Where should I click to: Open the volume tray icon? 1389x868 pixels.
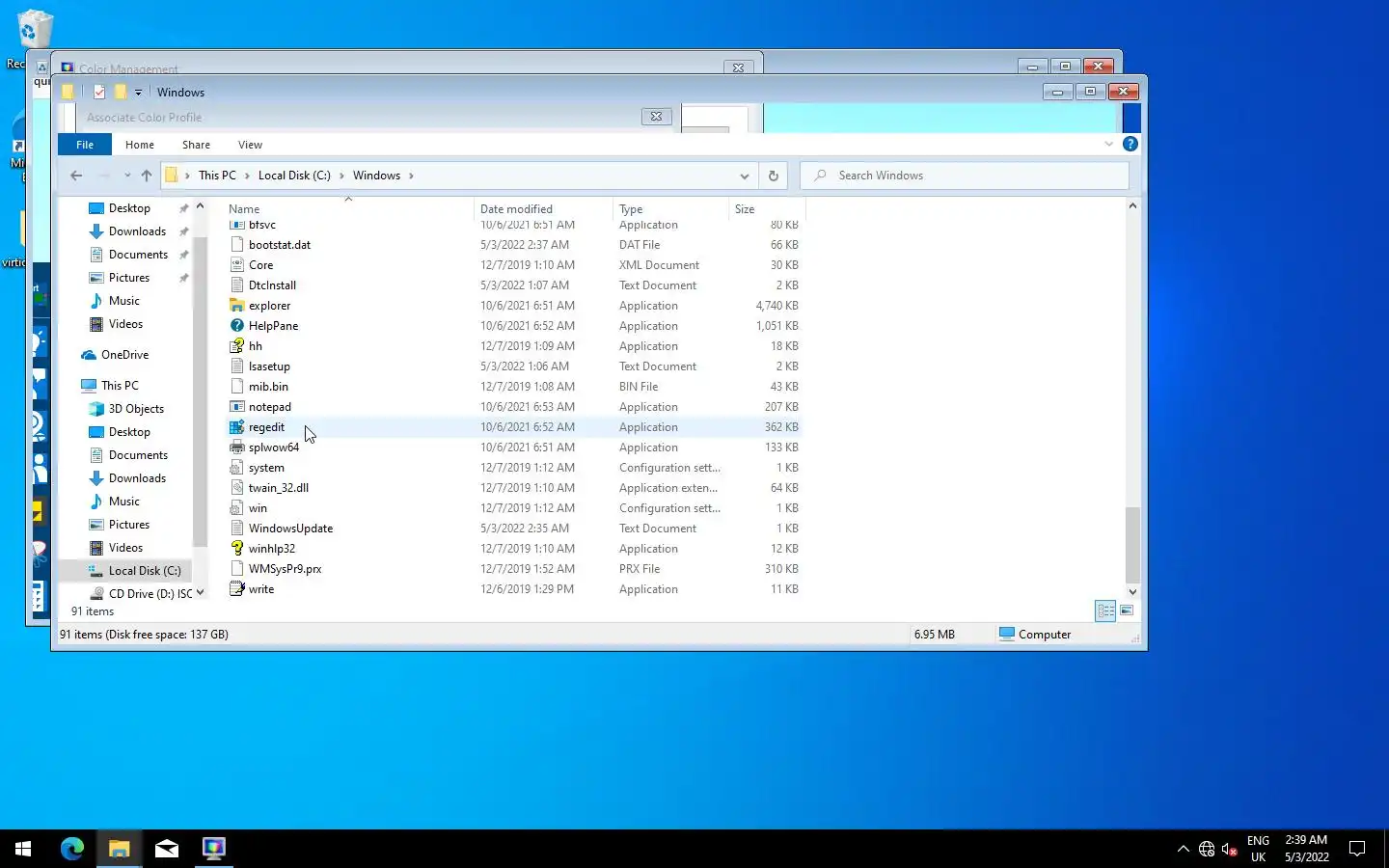pyautogui.click(x=1230, y=849)
